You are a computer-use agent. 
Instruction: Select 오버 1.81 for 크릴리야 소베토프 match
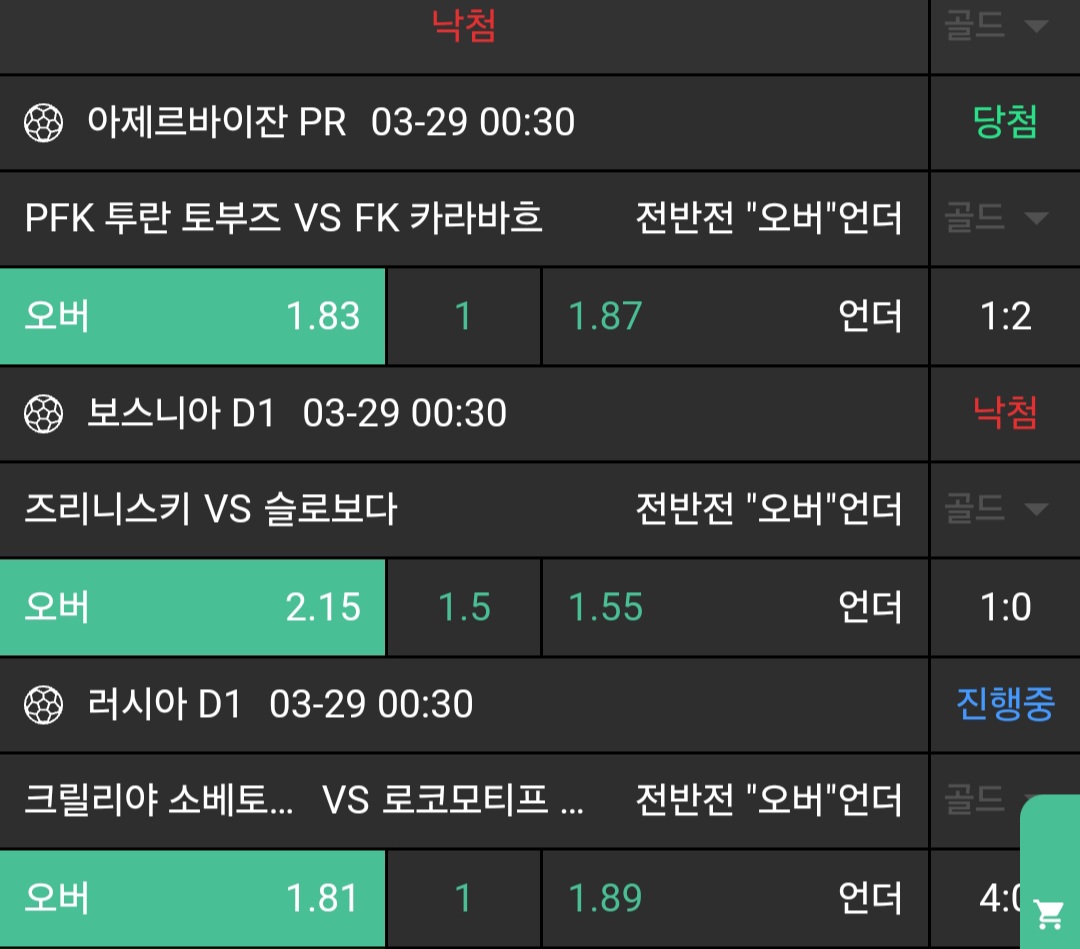tap(192, 898)
